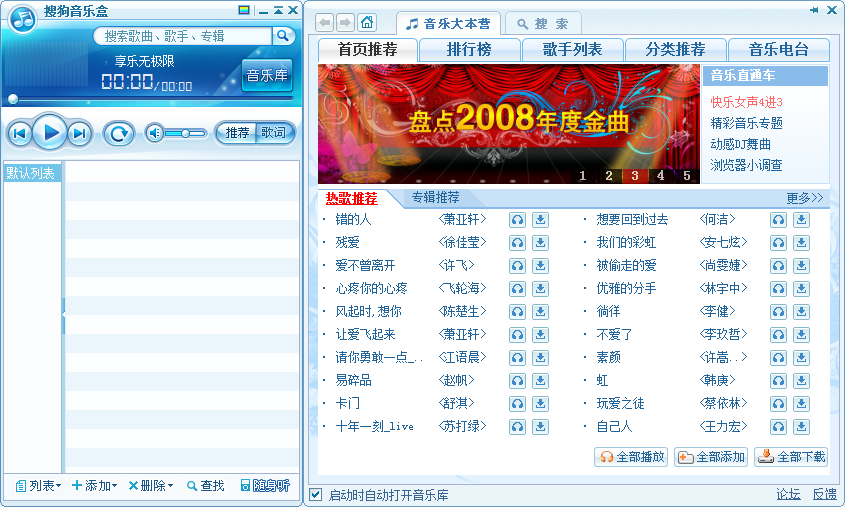Open 随身听 portable player
The image size is (845, 507).
265,486
